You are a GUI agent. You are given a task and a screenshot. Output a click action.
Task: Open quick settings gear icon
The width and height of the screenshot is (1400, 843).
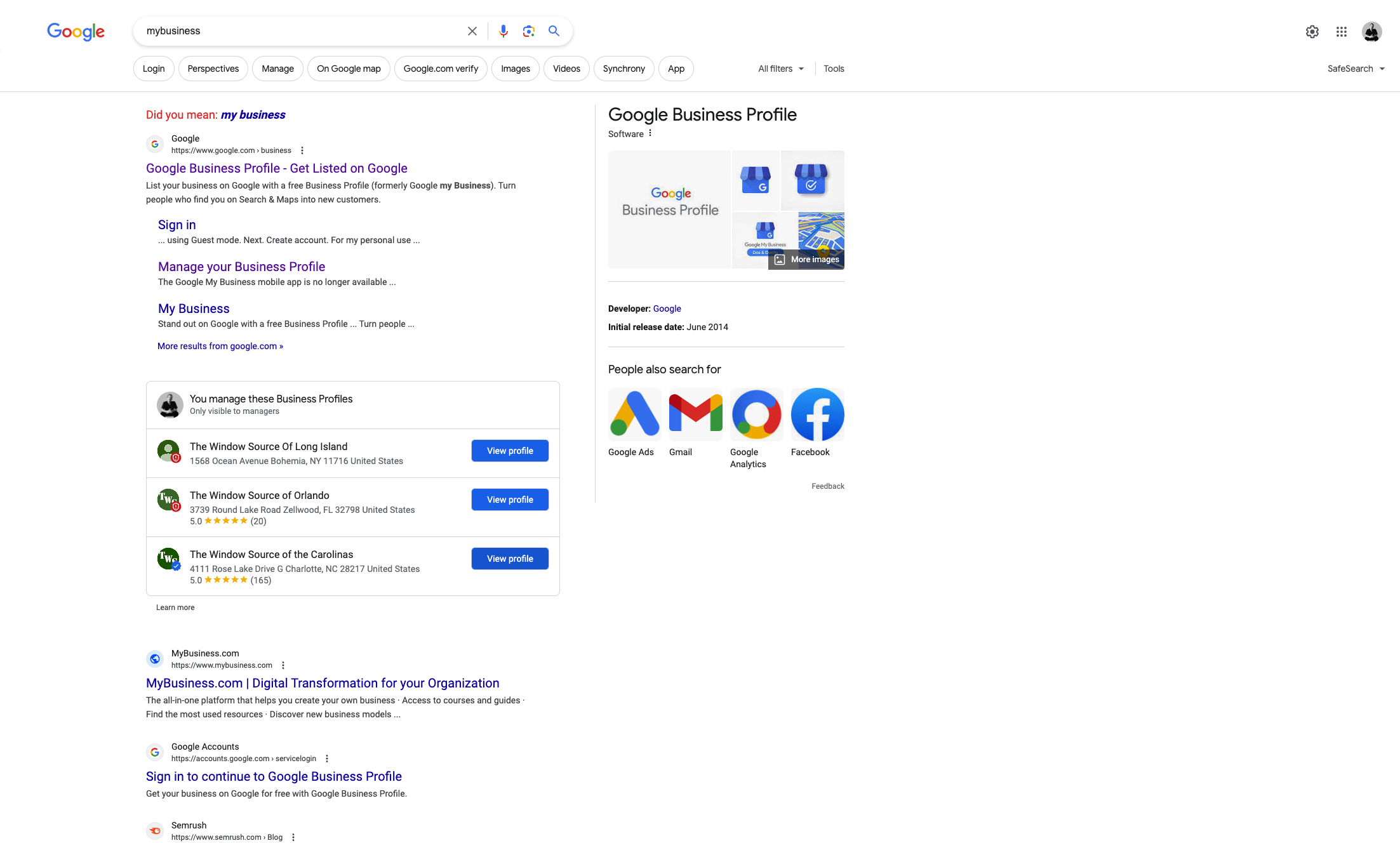pyautogui.click(x=1312, y=31)
